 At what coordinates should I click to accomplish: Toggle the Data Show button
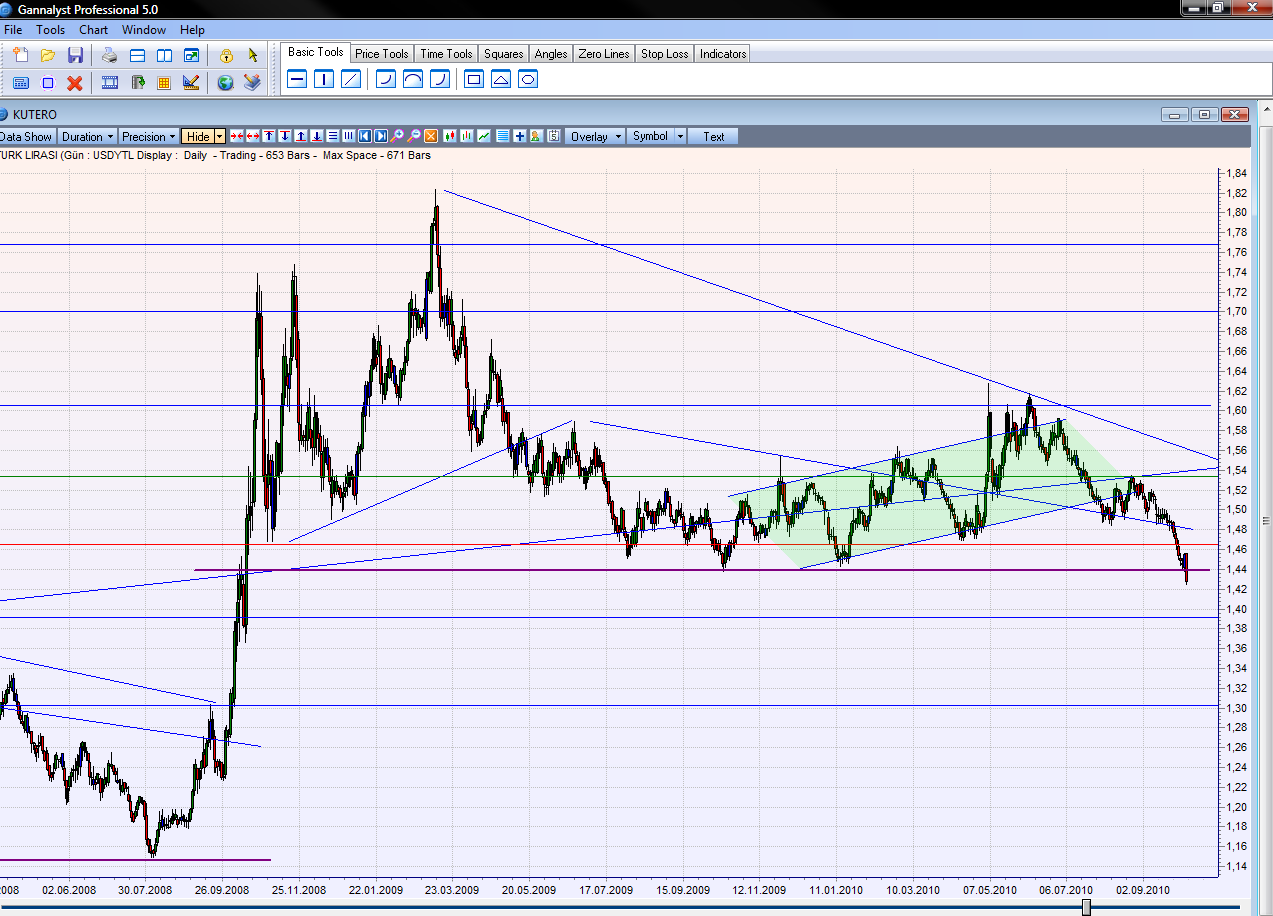point(26,136)
